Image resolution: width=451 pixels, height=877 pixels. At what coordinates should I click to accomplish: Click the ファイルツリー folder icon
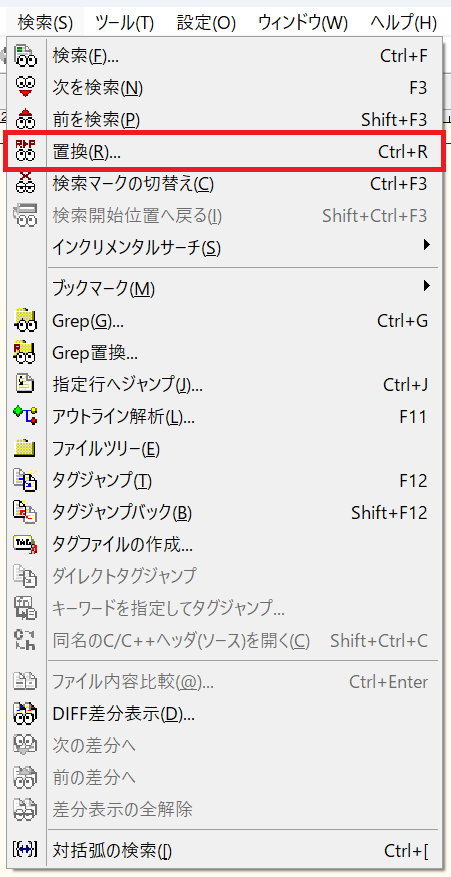(25, 448)
